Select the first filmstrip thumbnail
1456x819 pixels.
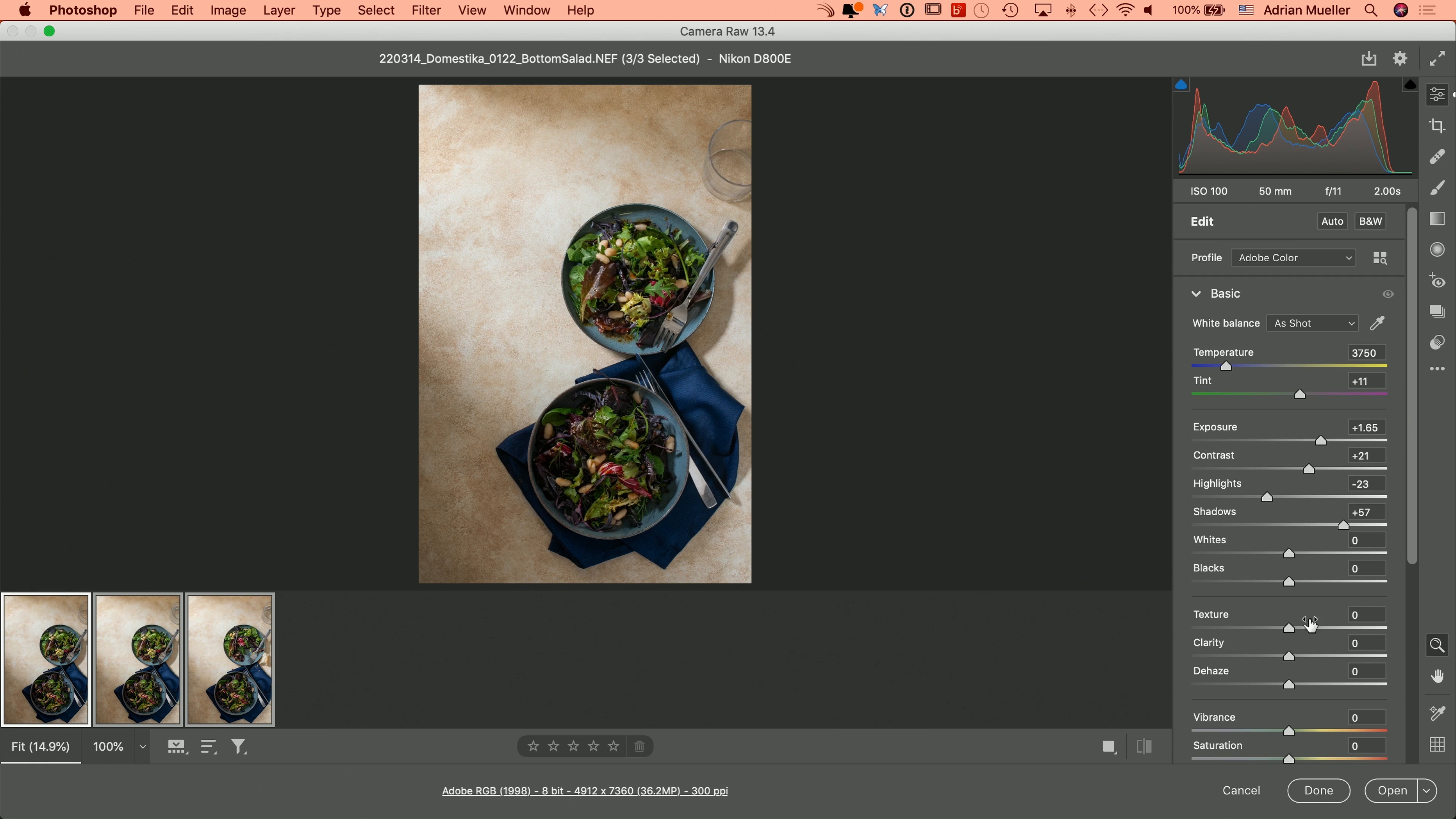pos(46,660)
